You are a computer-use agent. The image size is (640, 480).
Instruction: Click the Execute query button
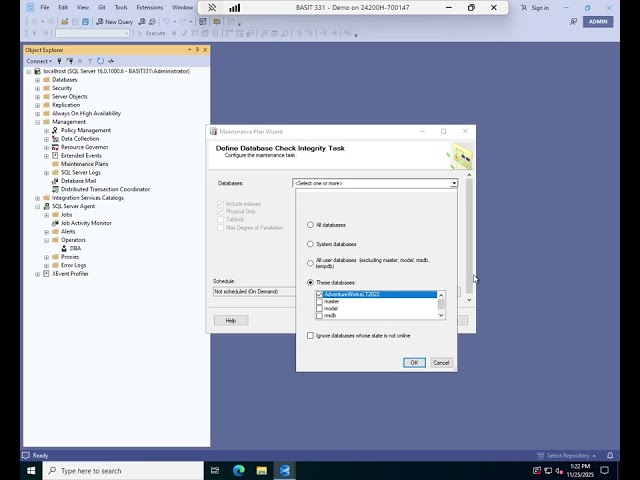[x=151, y=33]
